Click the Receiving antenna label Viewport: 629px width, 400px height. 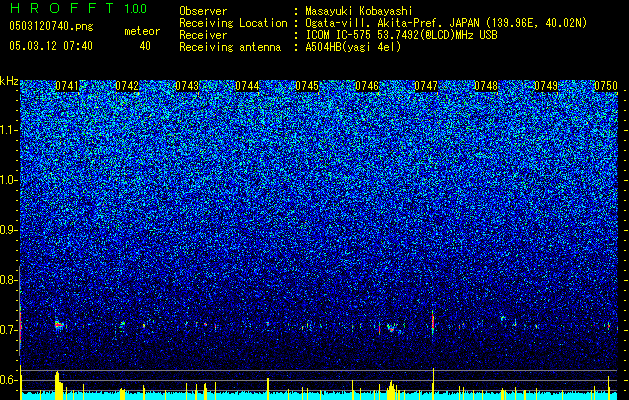(230, 47)
